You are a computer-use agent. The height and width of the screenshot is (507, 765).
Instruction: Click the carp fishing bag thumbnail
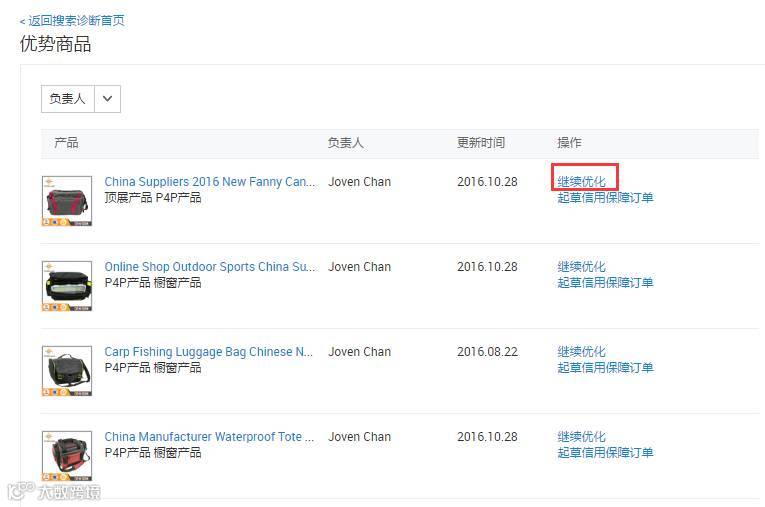[x=67, y=370]
